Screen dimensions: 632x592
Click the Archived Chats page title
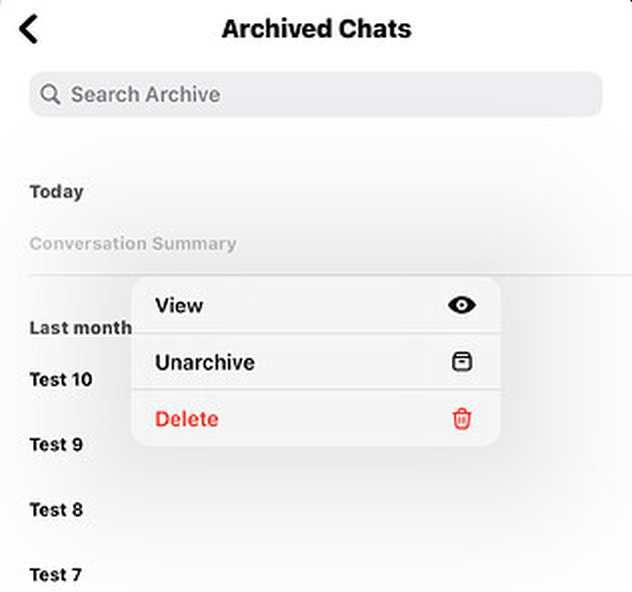(316, 29)
